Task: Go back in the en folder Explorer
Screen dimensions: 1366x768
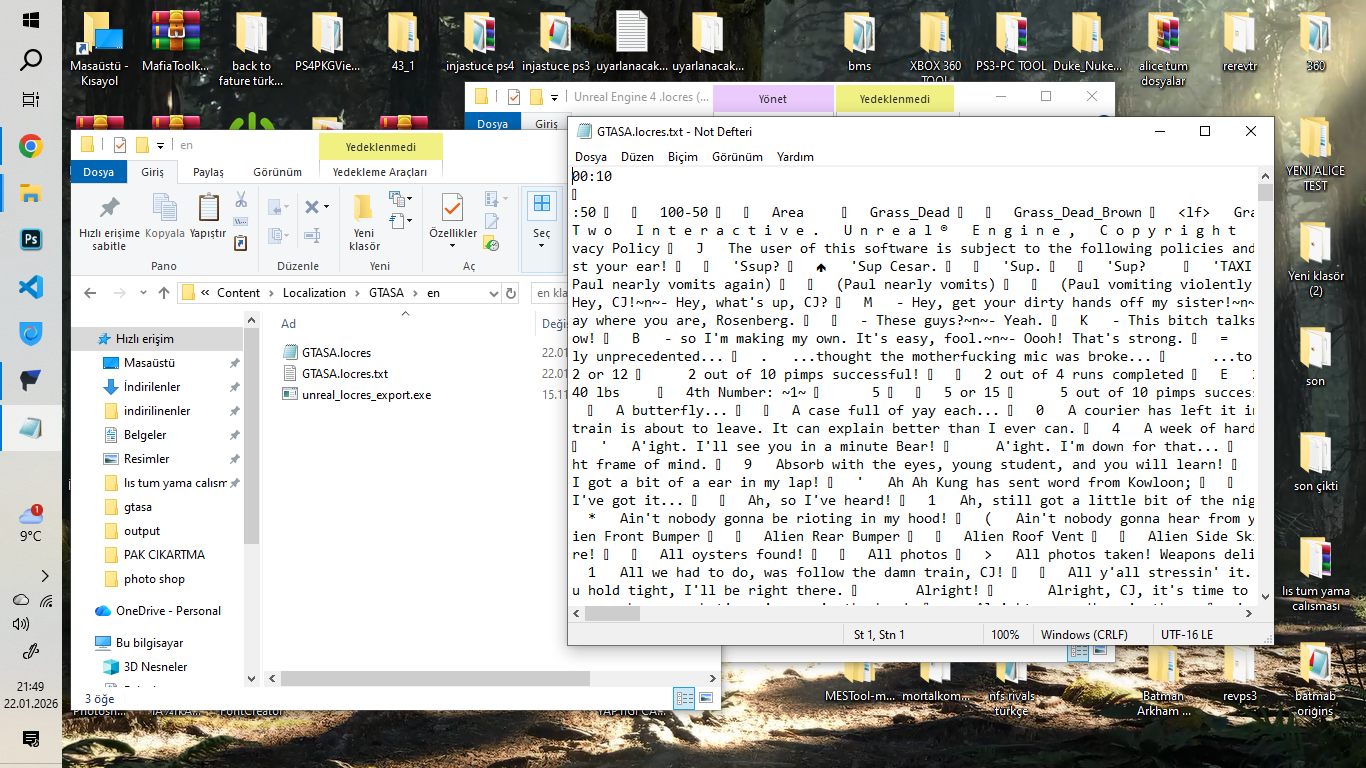Action: pos(89,293)
